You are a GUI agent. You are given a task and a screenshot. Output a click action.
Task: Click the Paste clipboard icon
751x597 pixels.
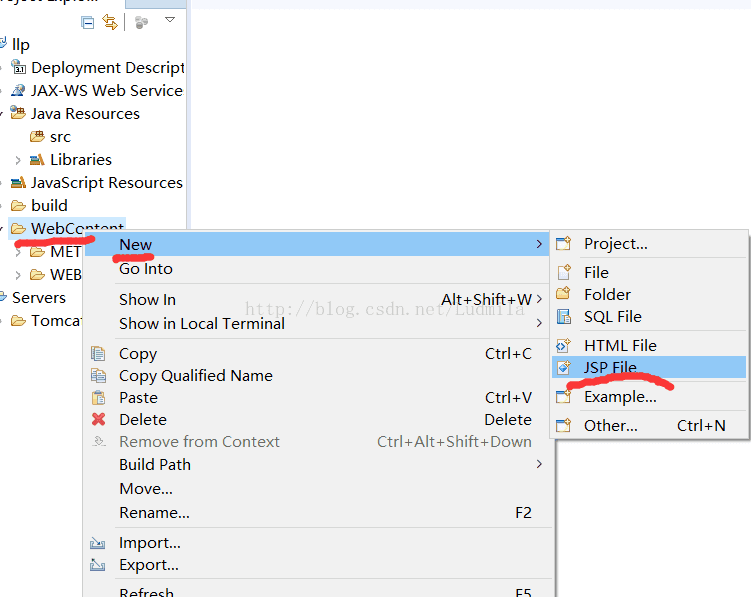[x=98, y=398]
